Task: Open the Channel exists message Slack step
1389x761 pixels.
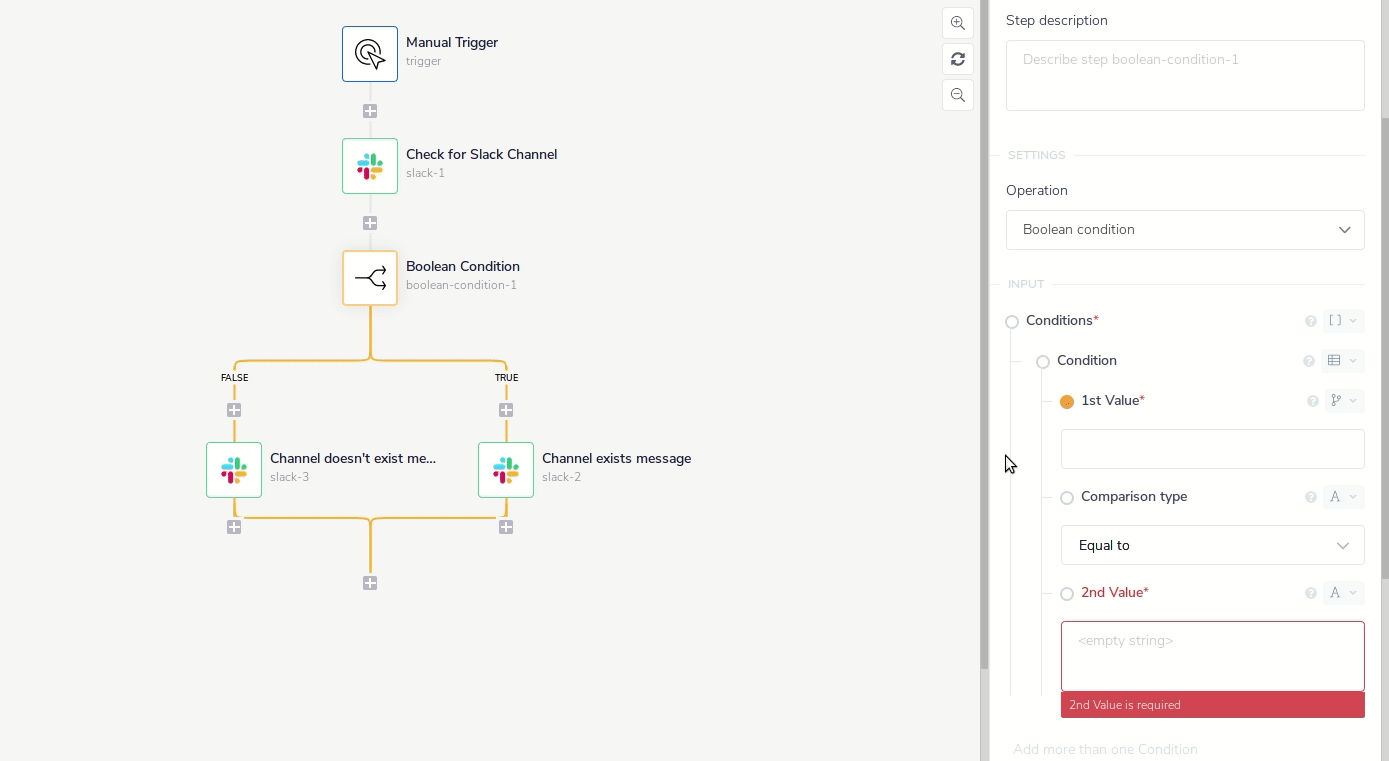Action: tap(506, 470)
